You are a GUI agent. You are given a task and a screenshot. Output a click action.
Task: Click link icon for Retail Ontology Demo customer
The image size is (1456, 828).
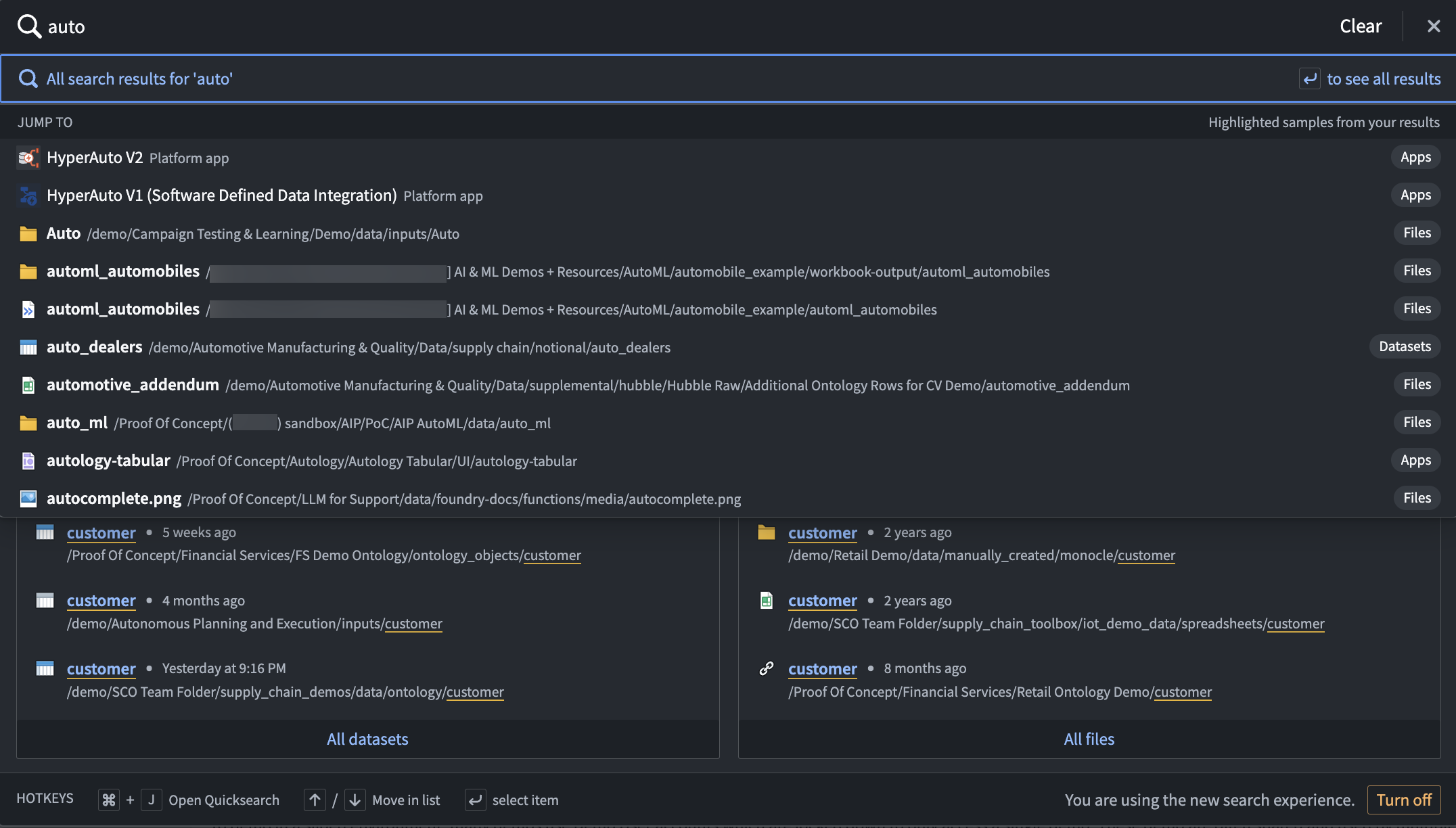(x=766, y=668)
